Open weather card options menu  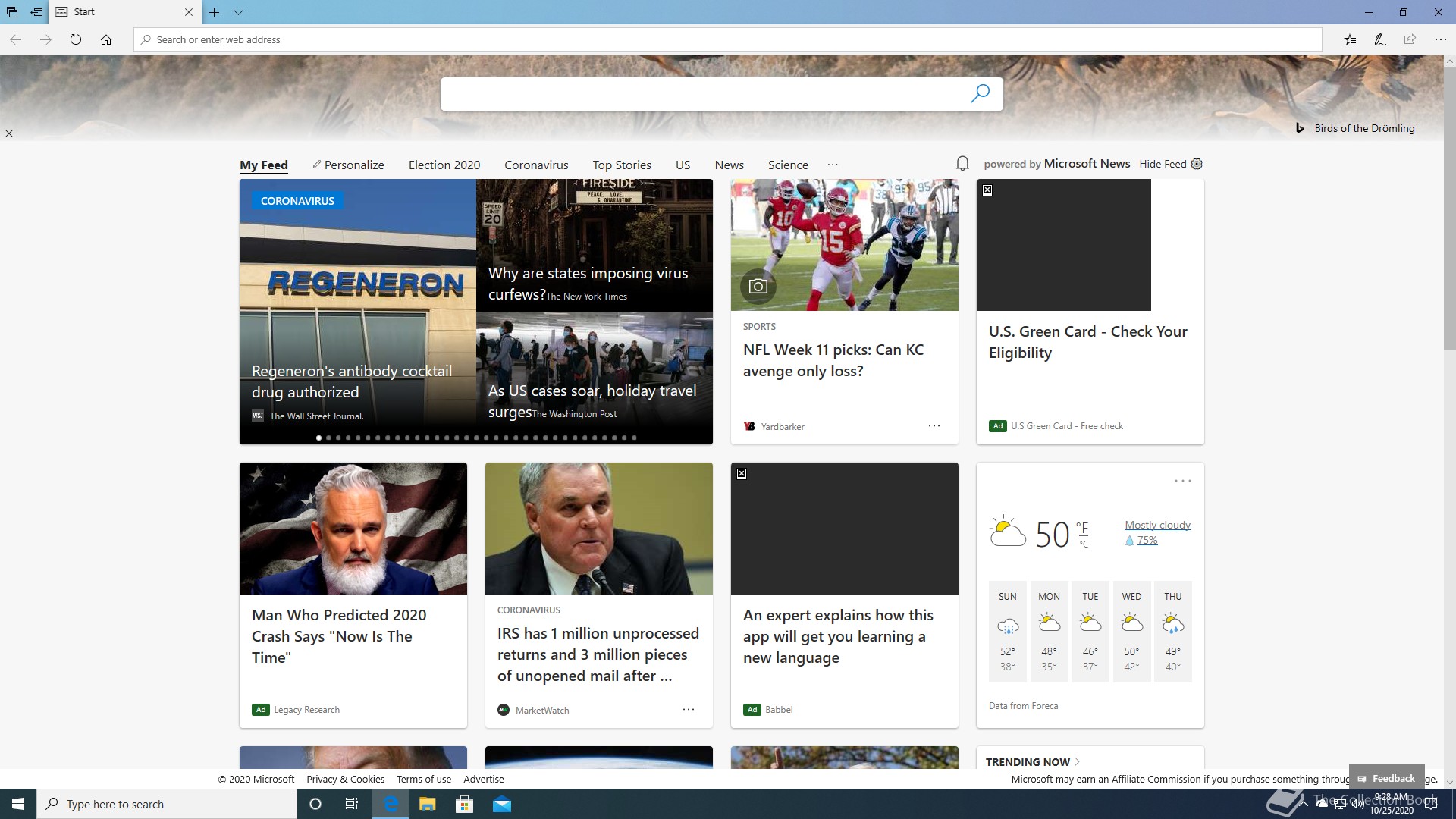1183,481
